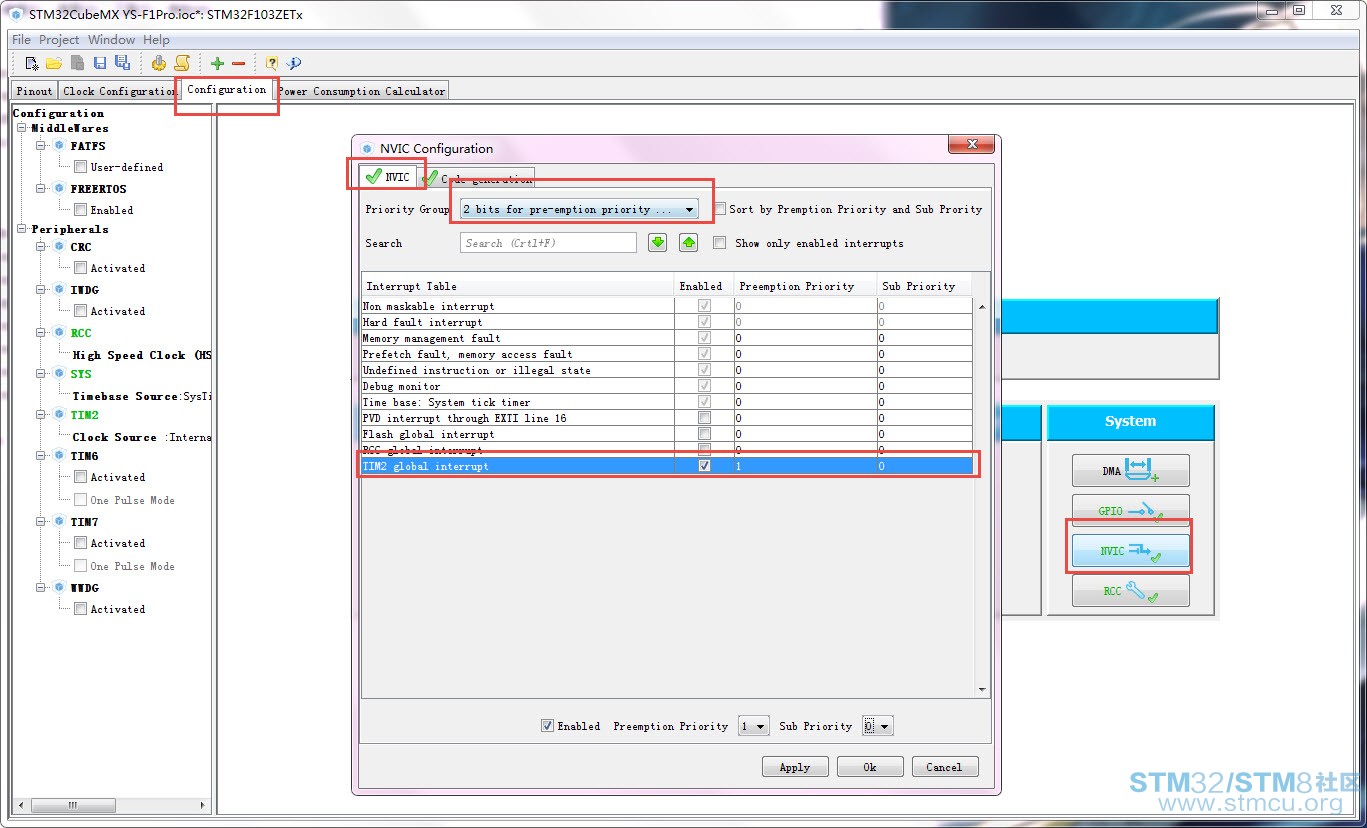Switch to the Clock Configuration tab

coord(120,91)
